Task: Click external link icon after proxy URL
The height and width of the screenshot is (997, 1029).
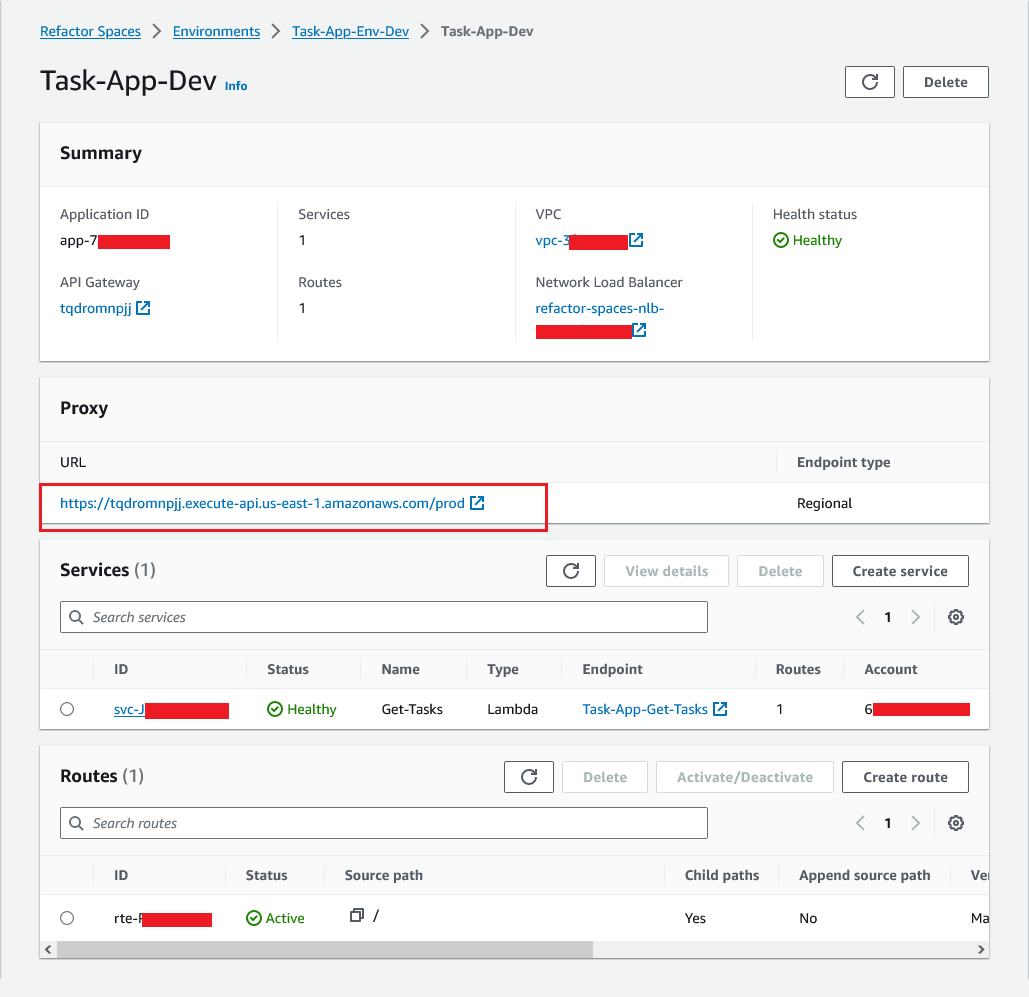Action: pos(477,503)
